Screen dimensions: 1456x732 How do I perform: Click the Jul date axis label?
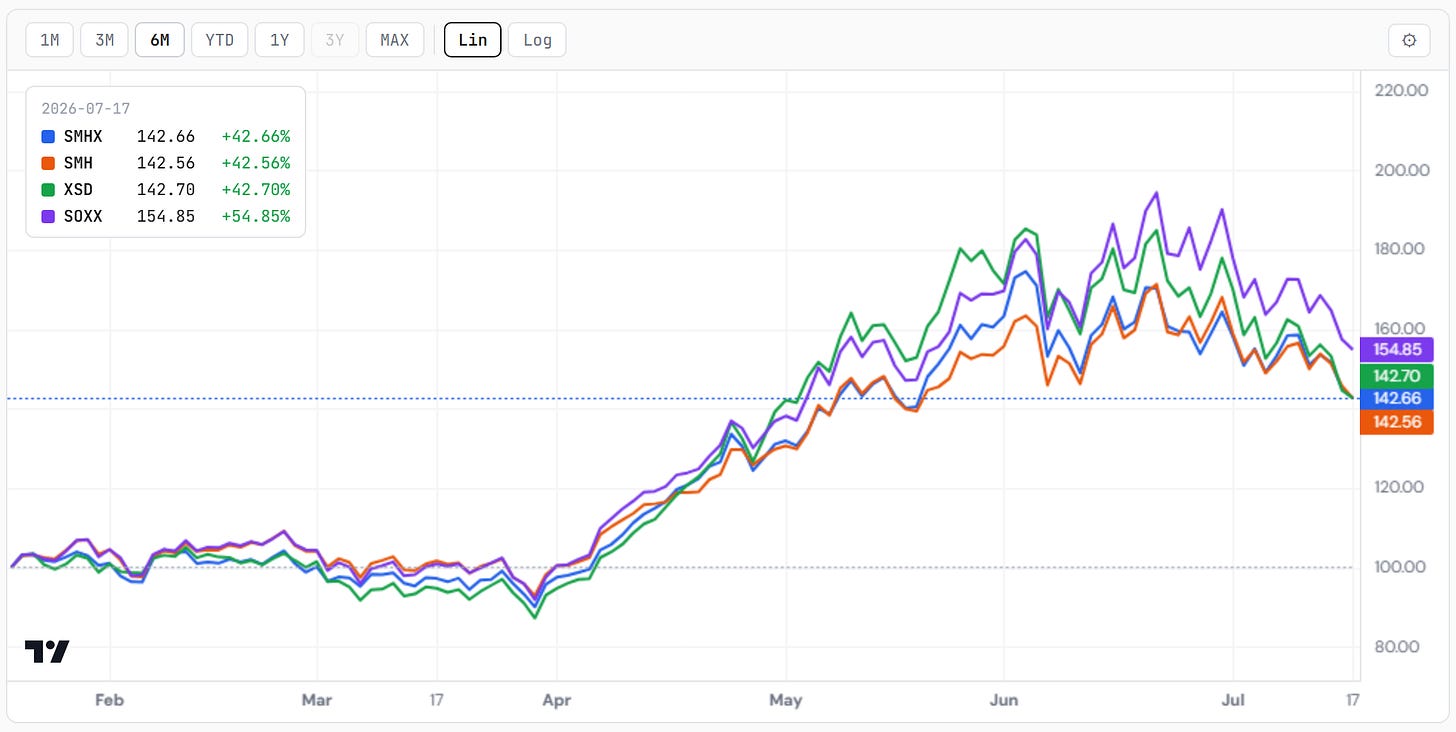[x=1234, y=701]
